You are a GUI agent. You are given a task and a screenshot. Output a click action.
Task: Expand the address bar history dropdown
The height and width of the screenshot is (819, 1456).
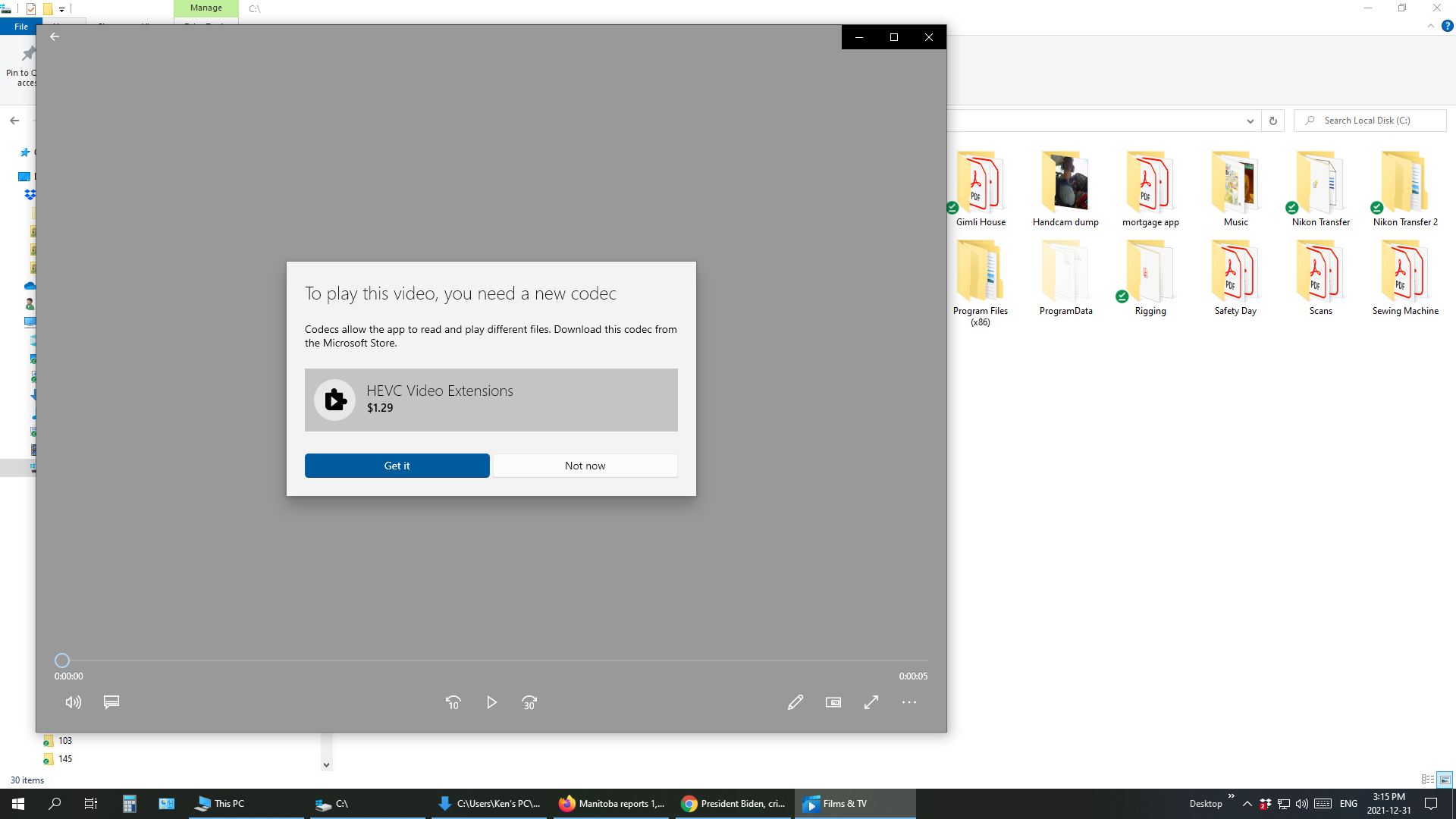[x=1250, y=121]
